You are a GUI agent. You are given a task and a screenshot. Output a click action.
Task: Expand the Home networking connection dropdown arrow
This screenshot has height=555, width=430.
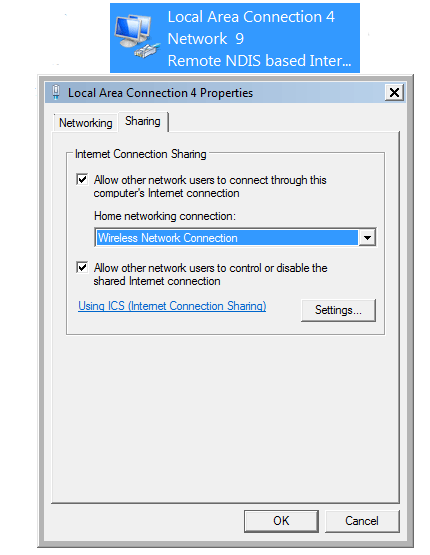click(x=367, y=238)
